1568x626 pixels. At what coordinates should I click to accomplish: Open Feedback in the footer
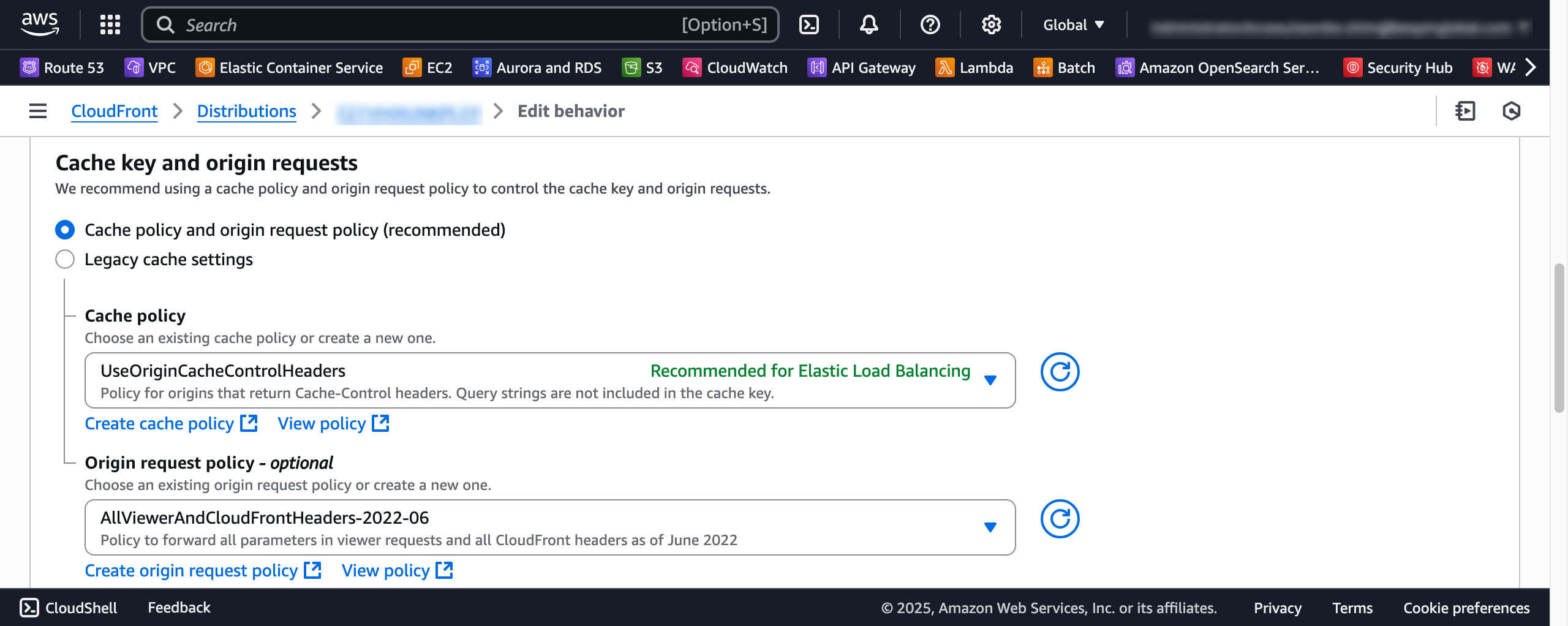(x=179, y=608)
